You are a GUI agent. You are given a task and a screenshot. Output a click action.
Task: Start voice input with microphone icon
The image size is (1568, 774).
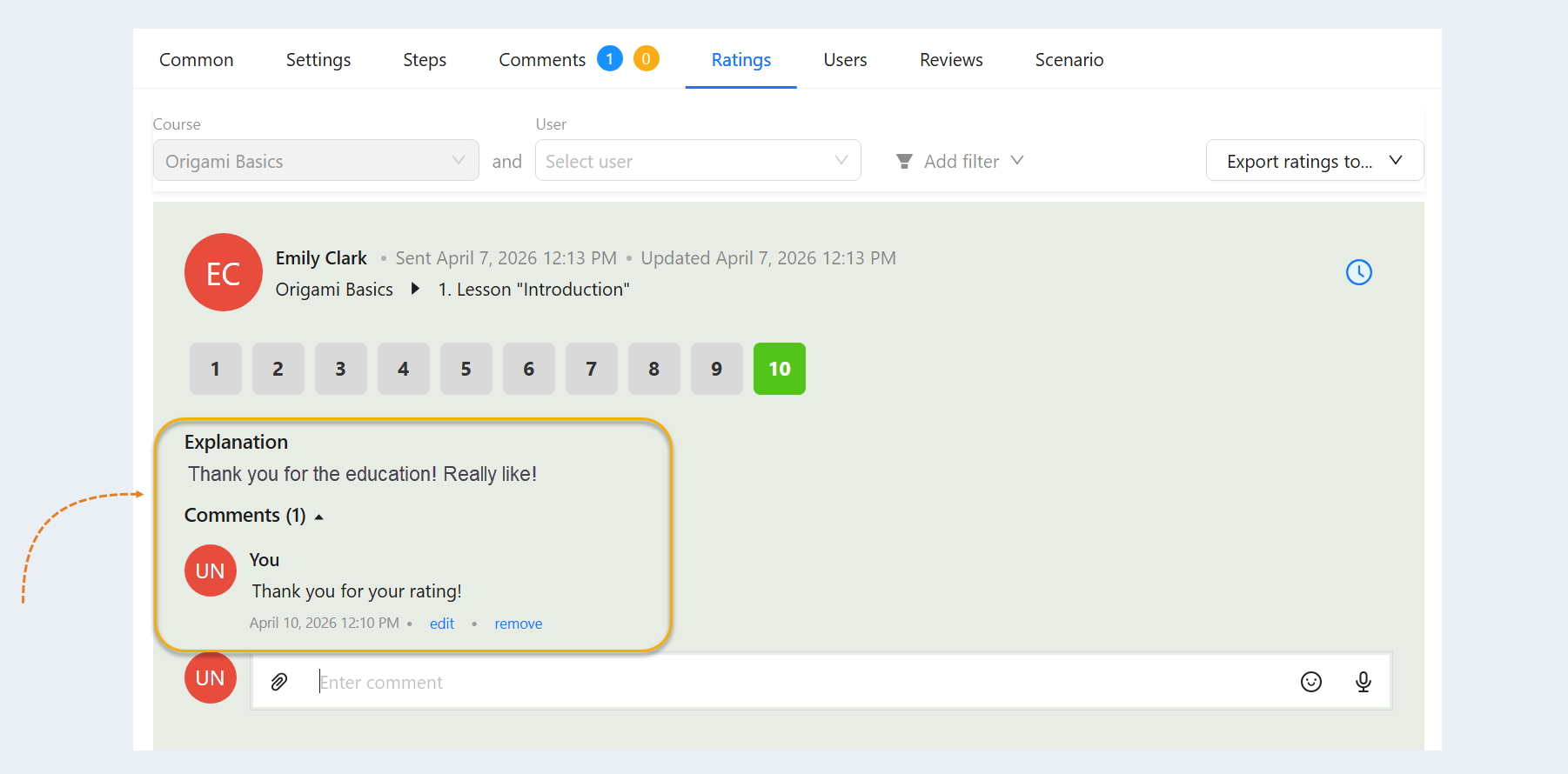[x=1363, y=682]
